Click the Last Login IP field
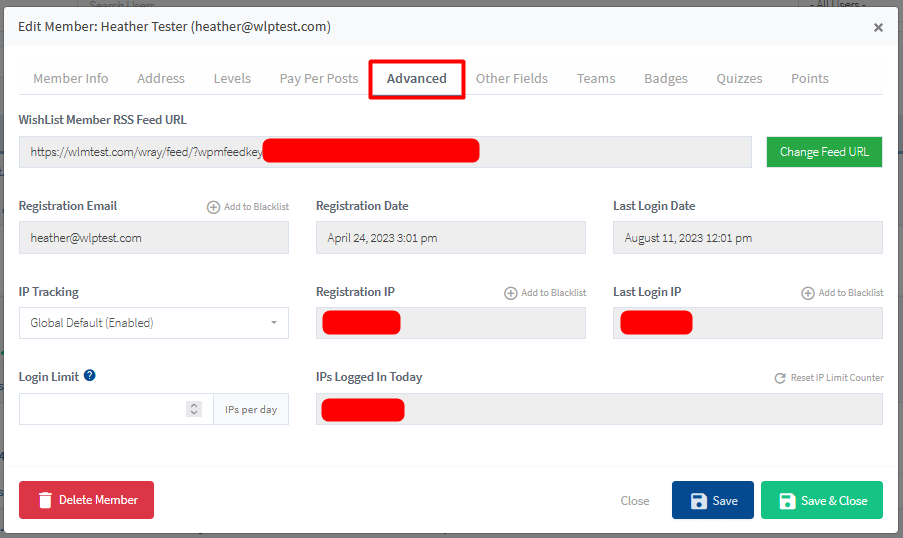 (748, 323)
